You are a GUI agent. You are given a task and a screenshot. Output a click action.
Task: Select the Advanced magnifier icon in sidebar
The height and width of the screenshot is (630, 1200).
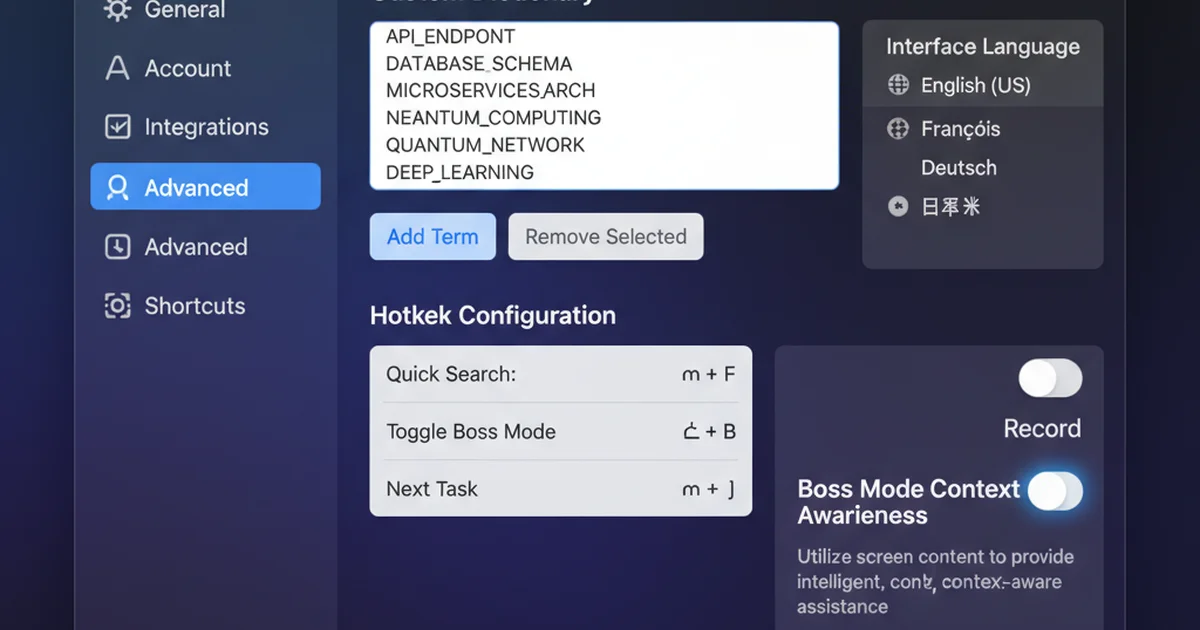pos(117,187)
